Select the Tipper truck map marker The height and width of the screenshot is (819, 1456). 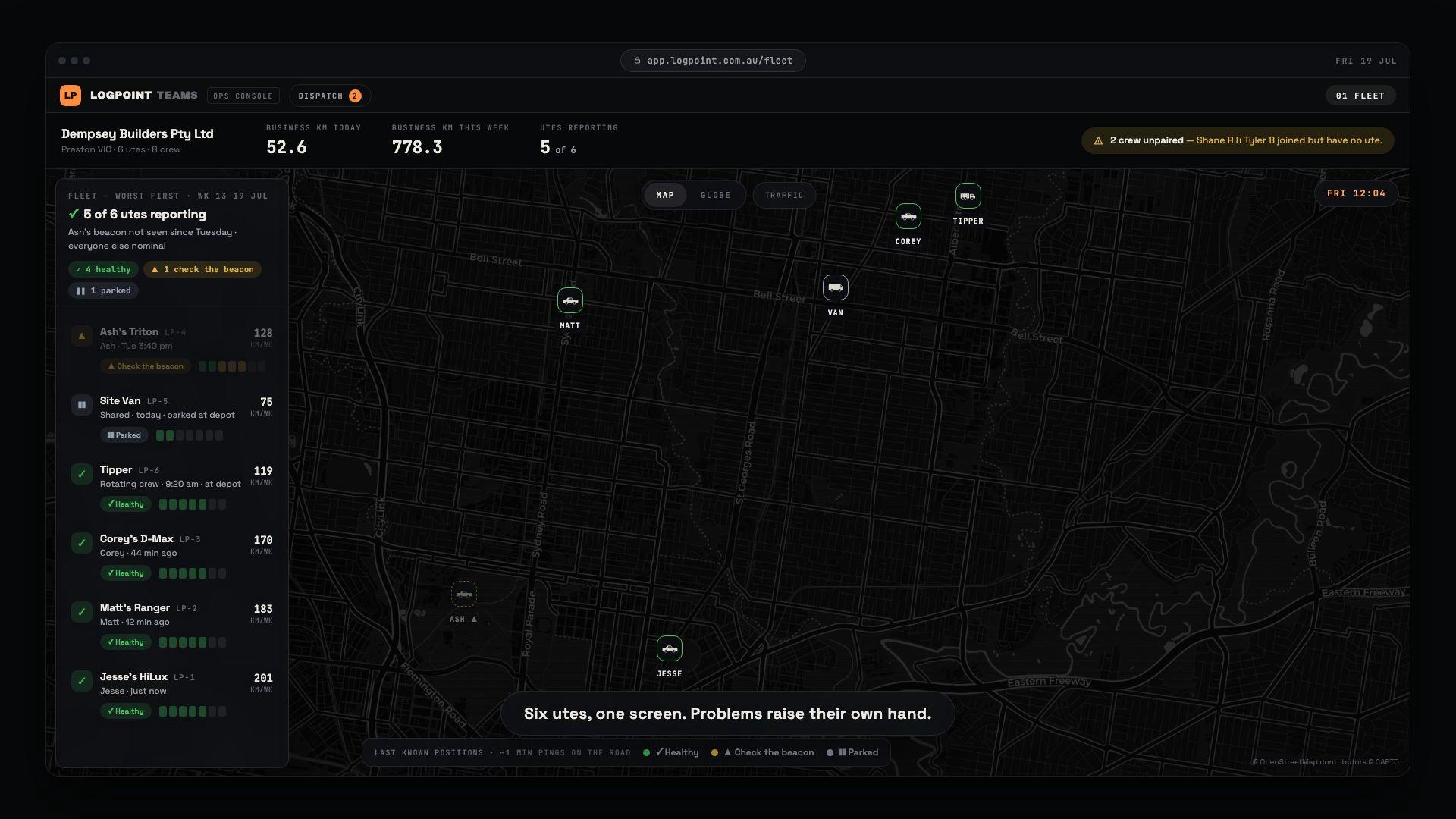tap(968, 196)
